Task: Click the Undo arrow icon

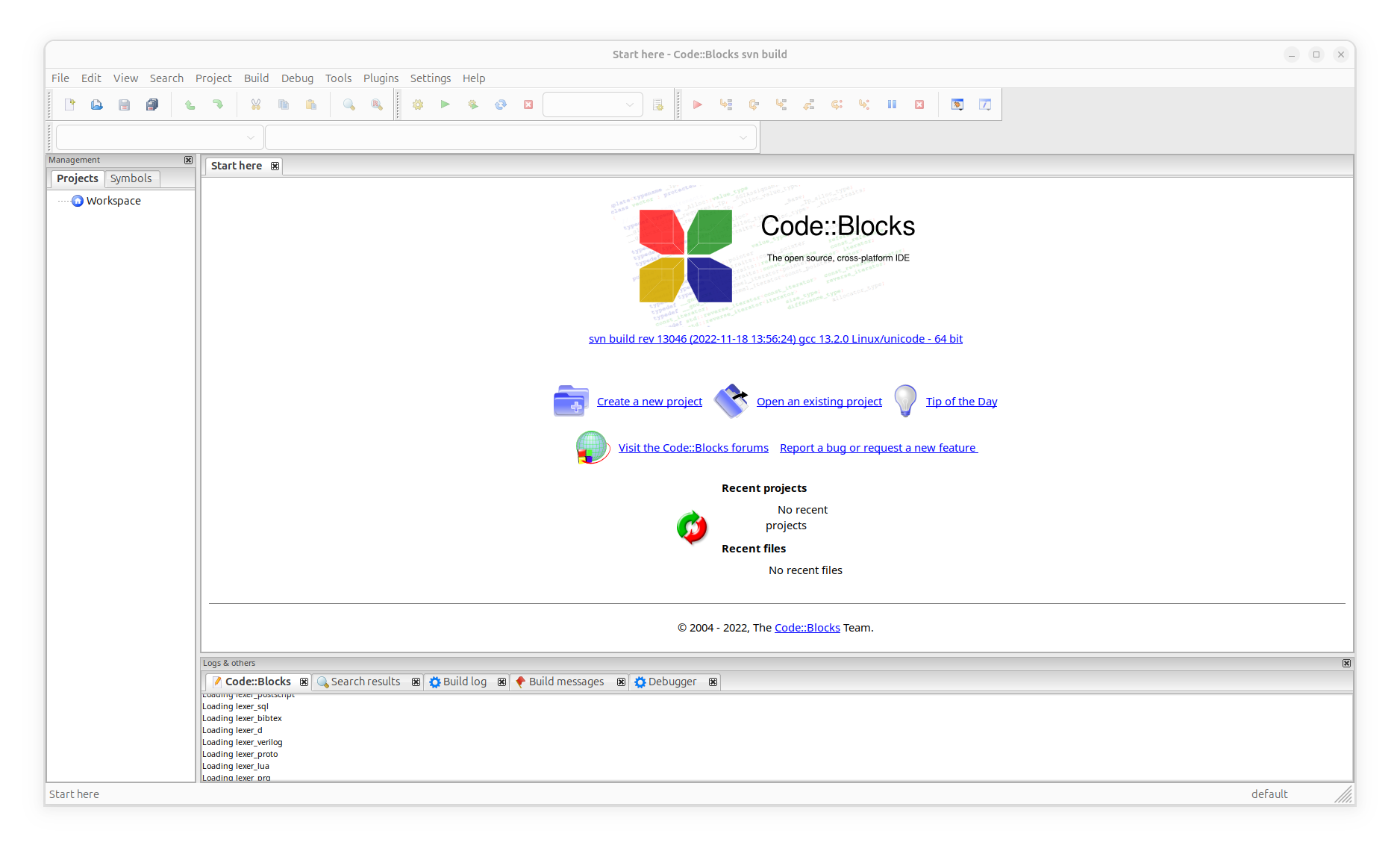Action: tap(190, 105)
